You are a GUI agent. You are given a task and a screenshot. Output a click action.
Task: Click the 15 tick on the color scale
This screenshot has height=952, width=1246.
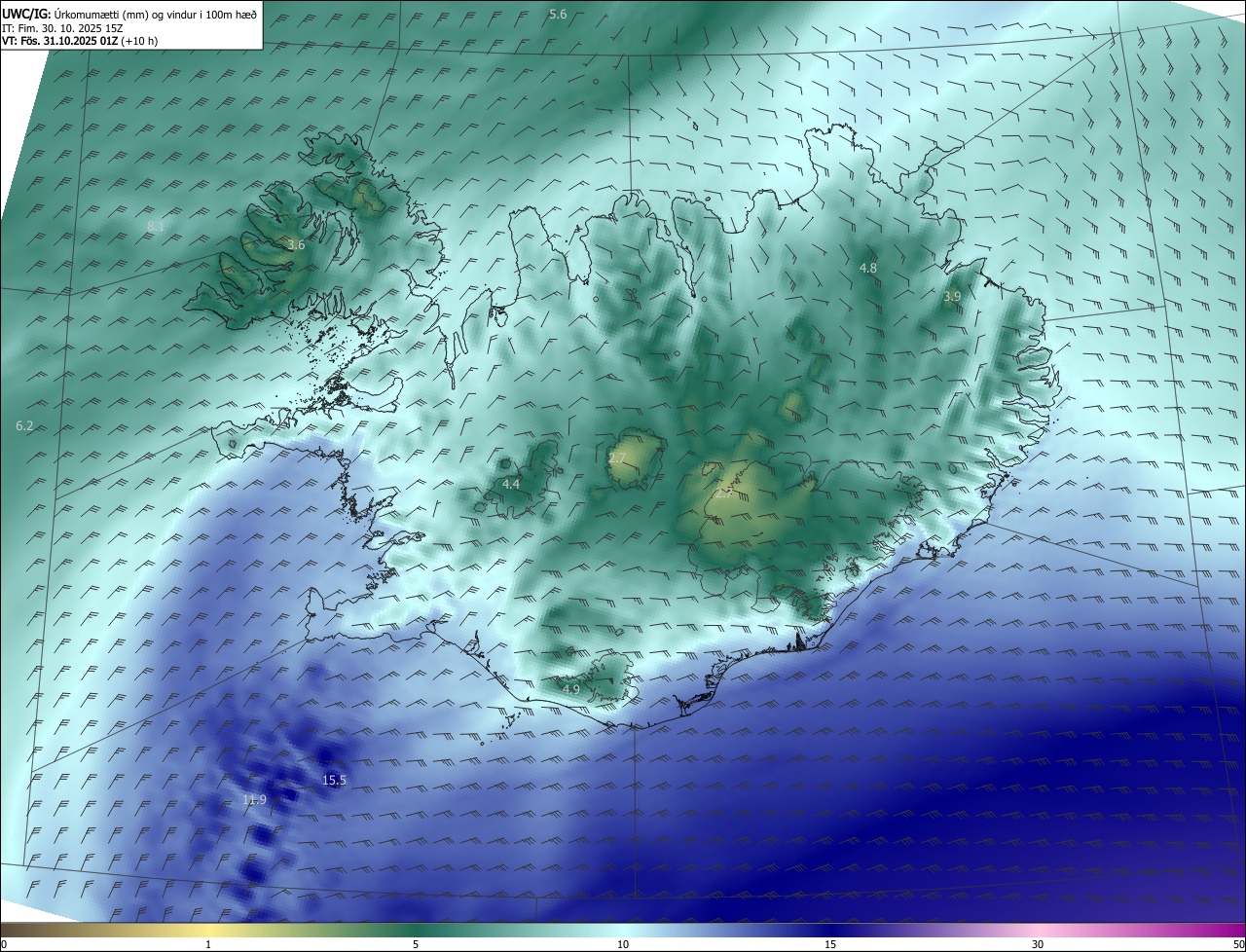tap(830, 944)
